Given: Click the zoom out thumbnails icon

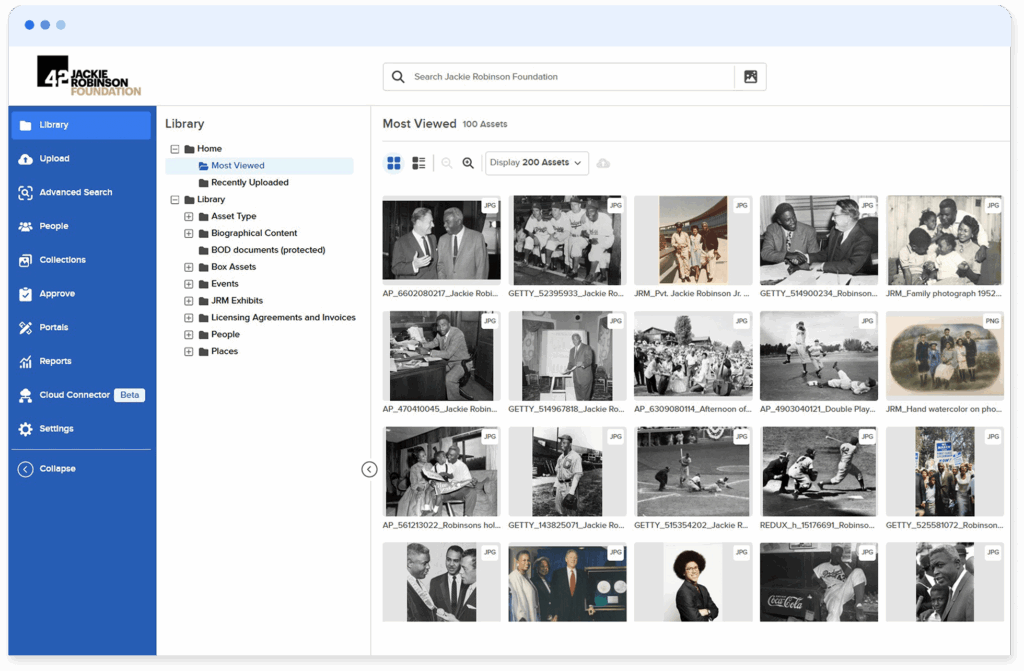Looking at the screenshot, I should click(x=447, y=163).
